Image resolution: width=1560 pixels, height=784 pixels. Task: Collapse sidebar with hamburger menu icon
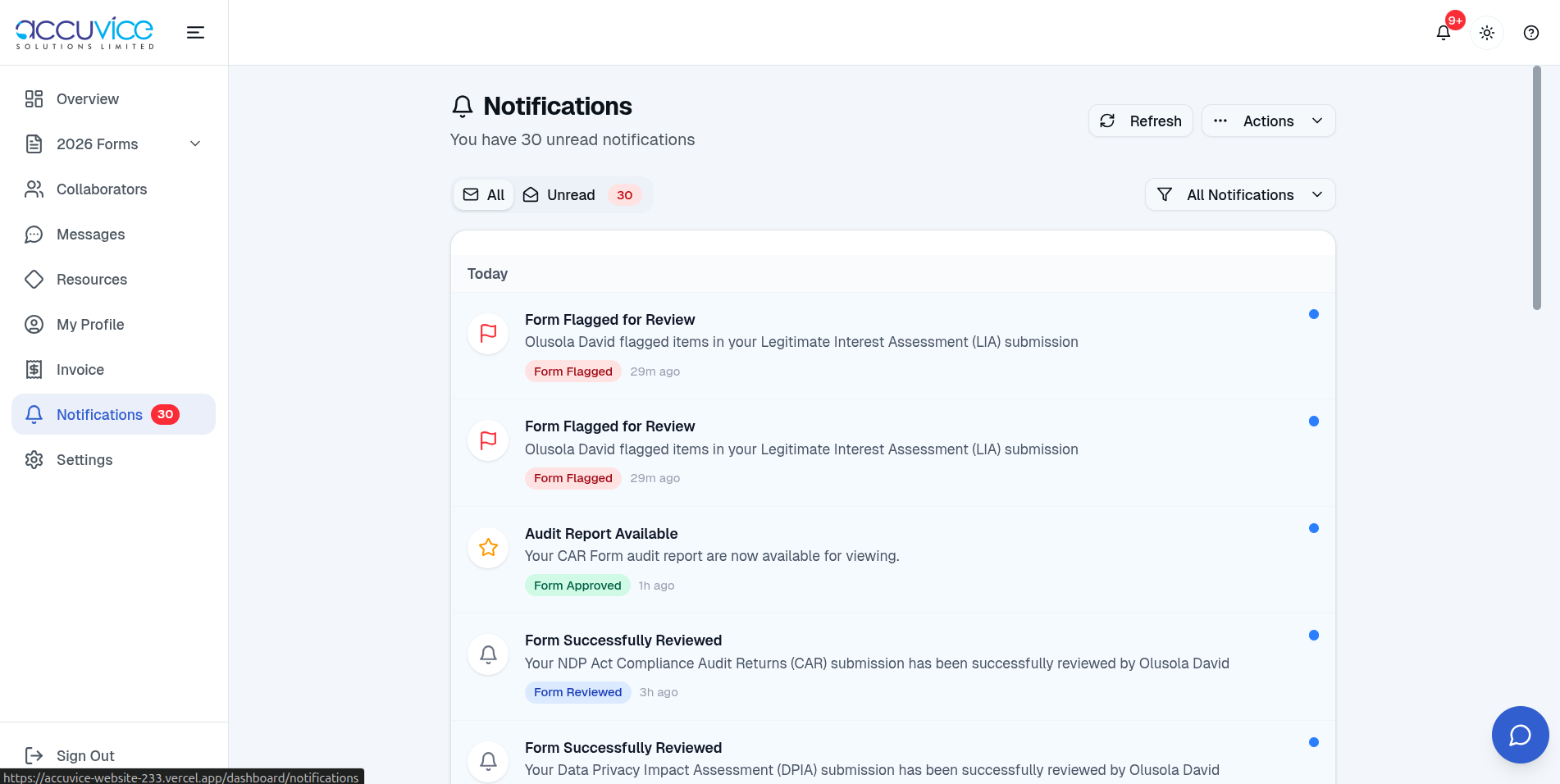coord(195,33)
